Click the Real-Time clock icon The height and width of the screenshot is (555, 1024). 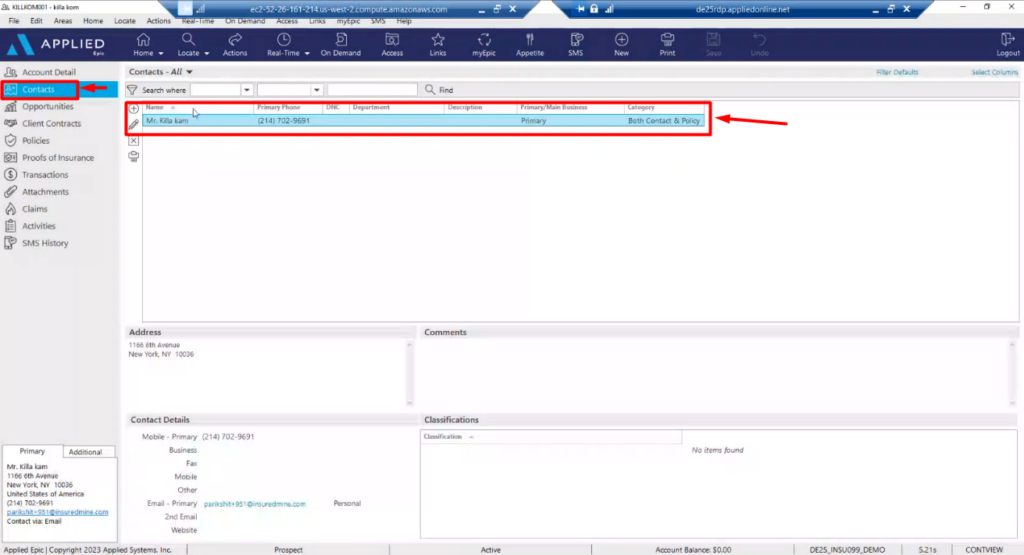point(283,40)
